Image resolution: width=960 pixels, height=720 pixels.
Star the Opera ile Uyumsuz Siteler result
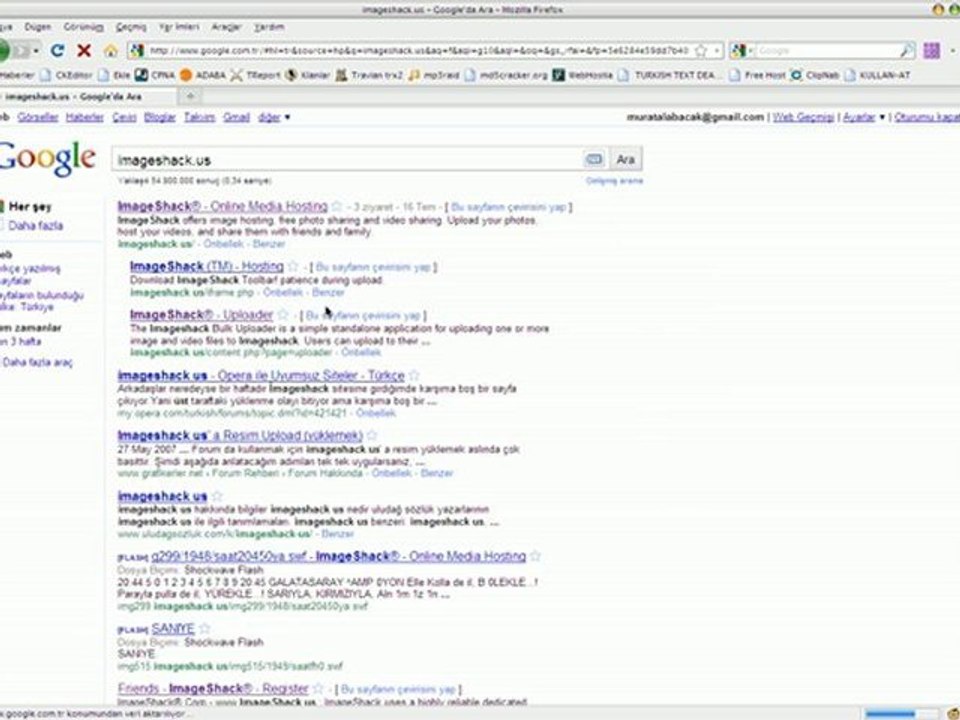(x=414, y=375)
